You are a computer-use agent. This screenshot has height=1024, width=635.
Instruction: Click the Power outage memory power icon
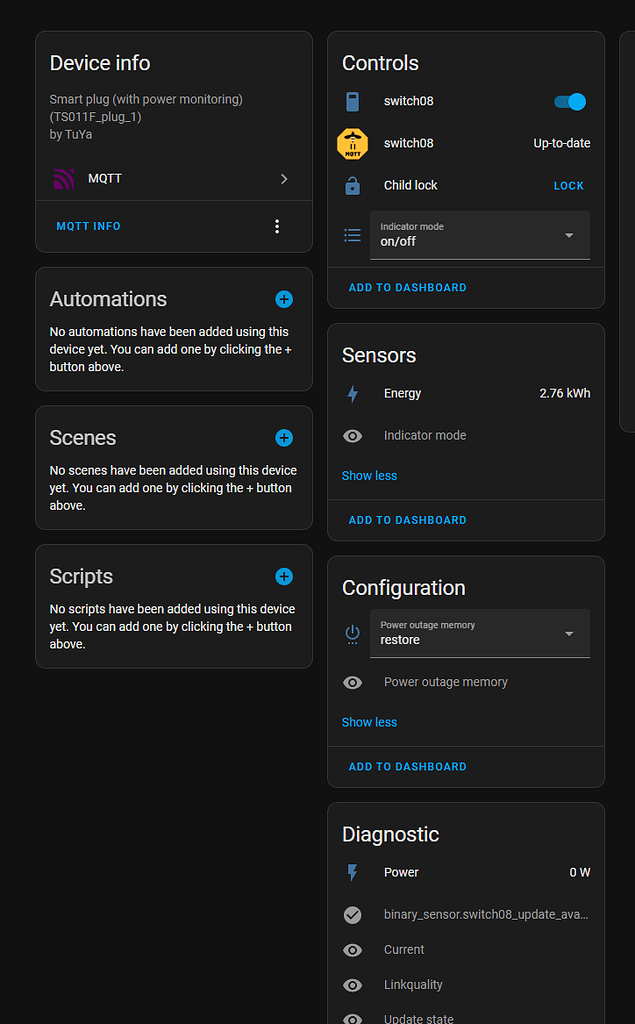[352, 634]
